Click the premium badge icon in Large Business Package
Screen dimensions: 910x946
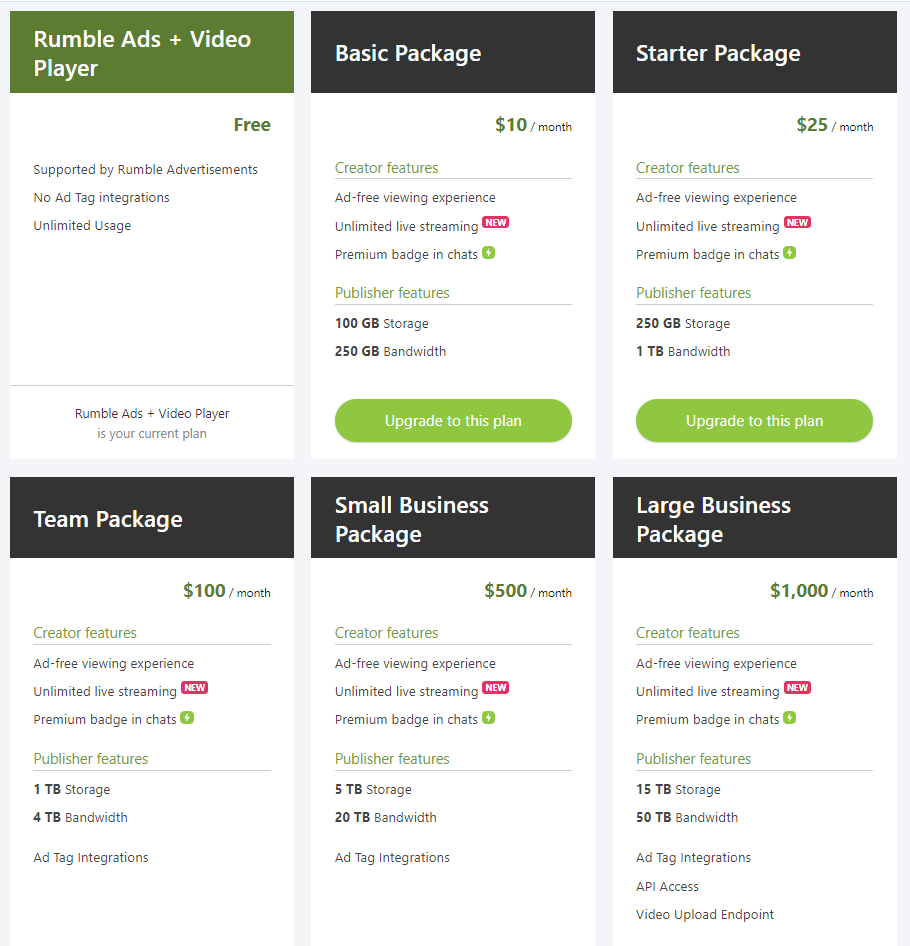pyautogui.click(x=790, y=717)
